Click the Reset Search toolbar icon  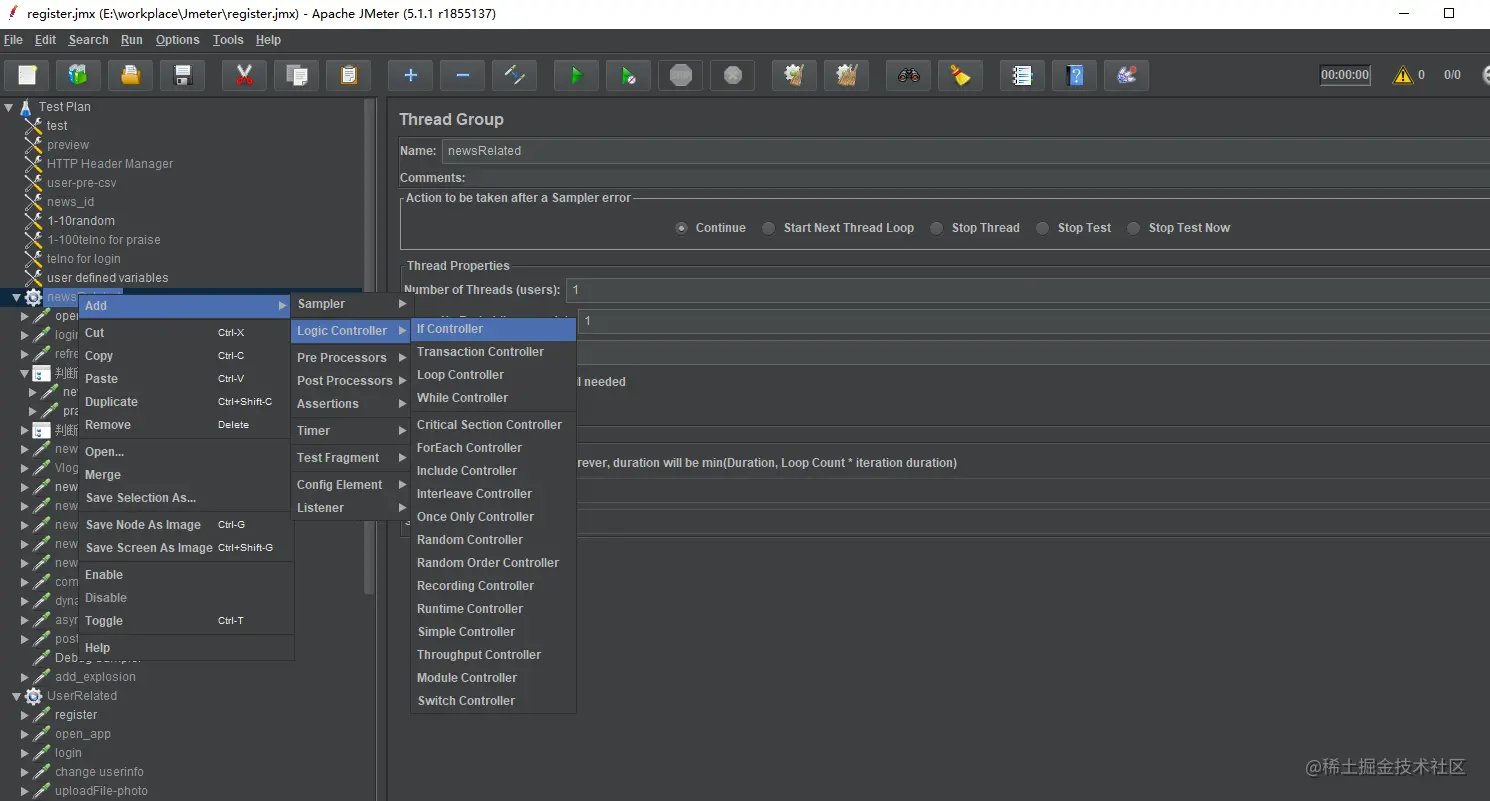click(960, 75)
